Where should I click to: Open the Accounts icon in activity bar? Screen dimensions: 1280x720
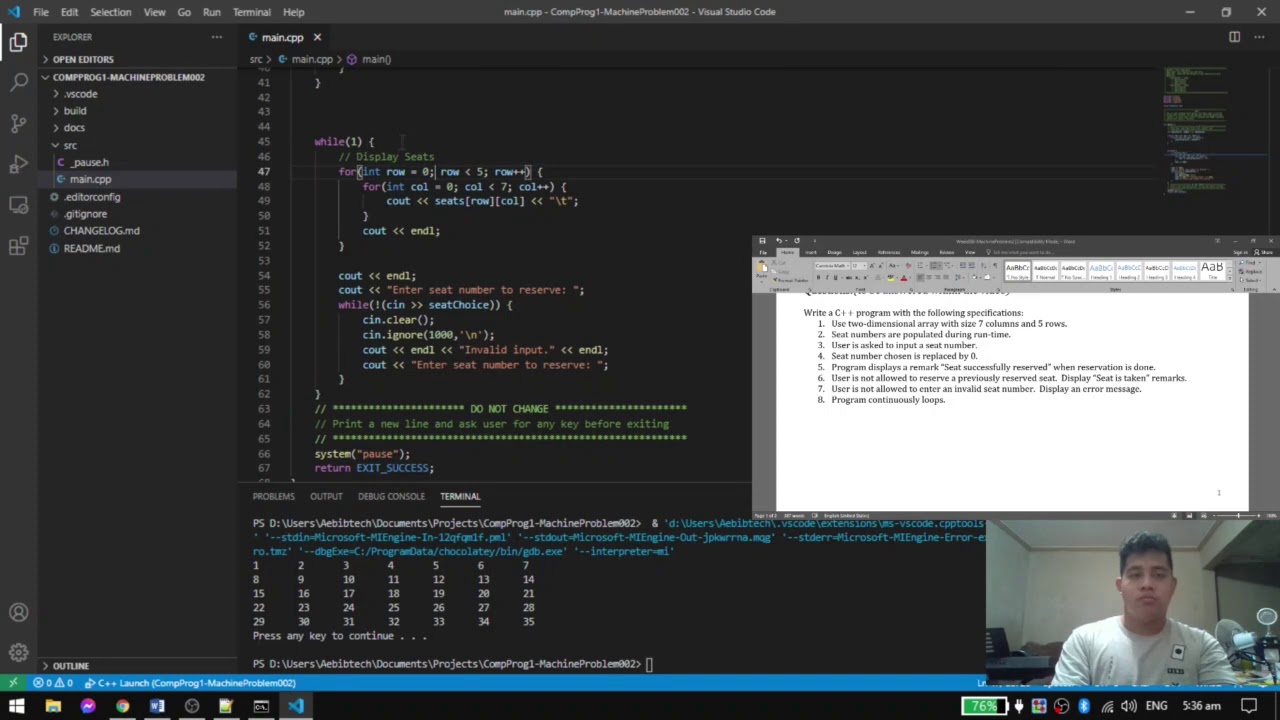[x=18, y=612]
